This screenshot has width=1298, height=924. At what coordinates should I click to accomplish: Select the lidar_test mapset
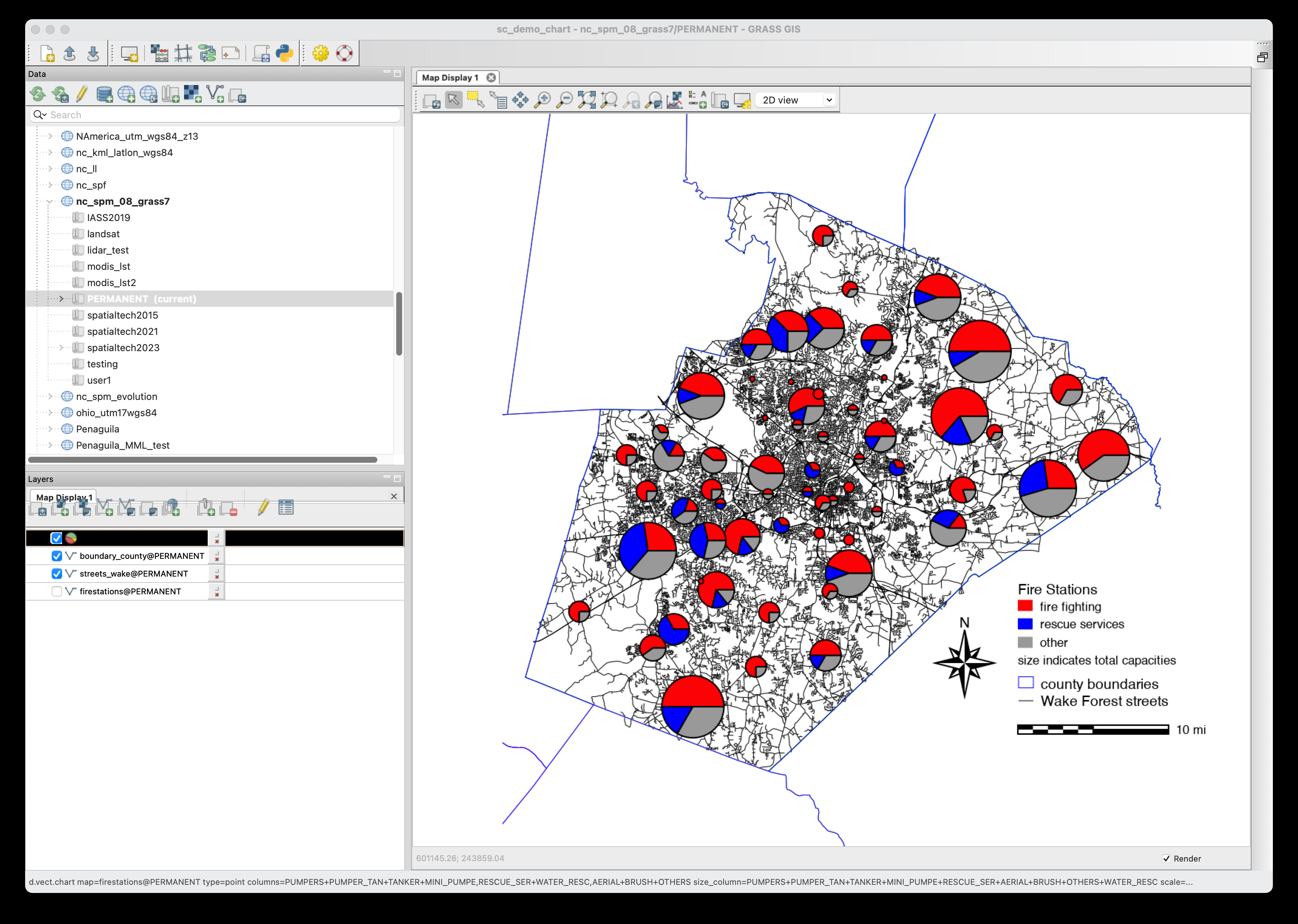click(108, 250)
